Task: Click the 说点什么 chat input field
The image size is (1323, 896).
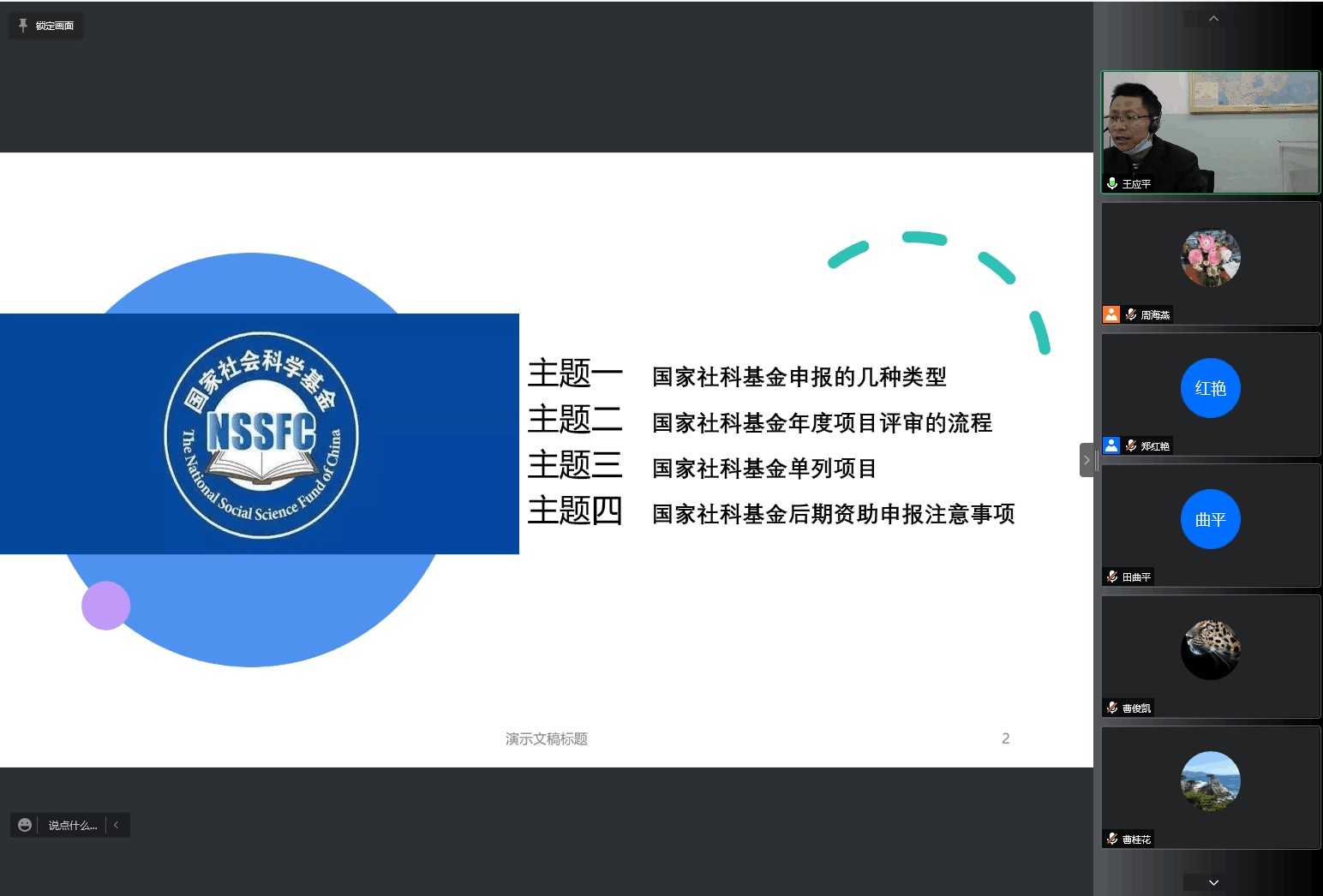Action: tap(72, 825)
